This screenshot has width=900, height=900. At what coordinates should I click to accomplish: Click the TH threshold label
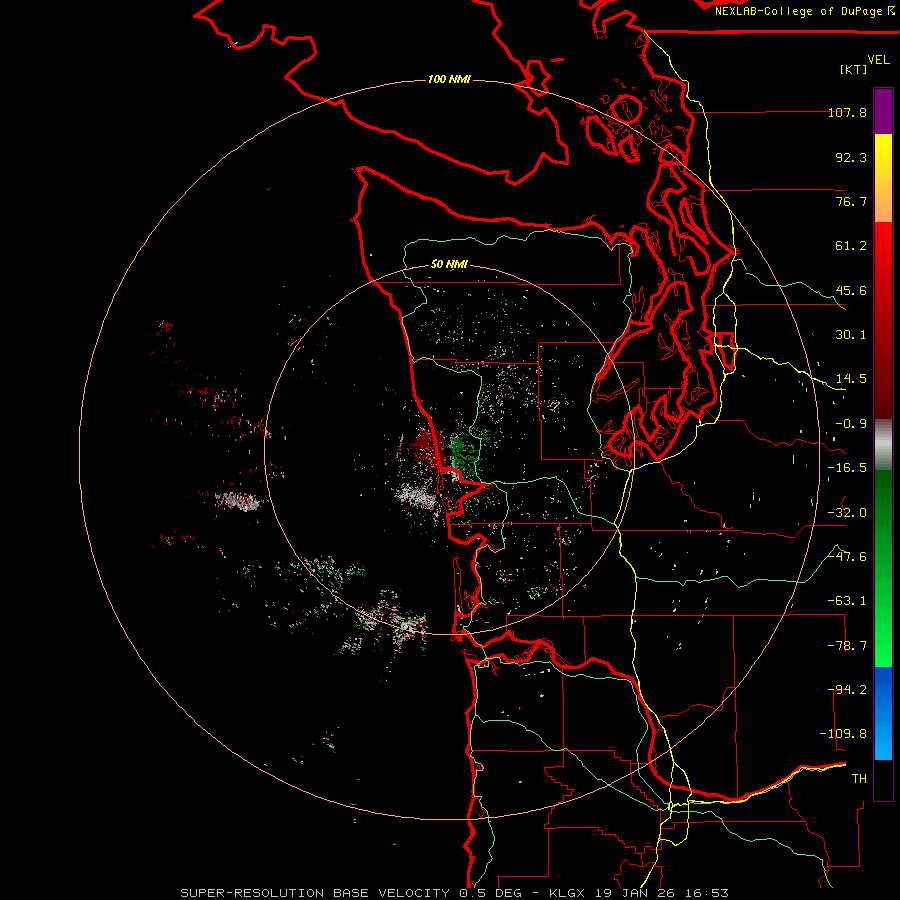pyautogui.click(x=859, y=779)
